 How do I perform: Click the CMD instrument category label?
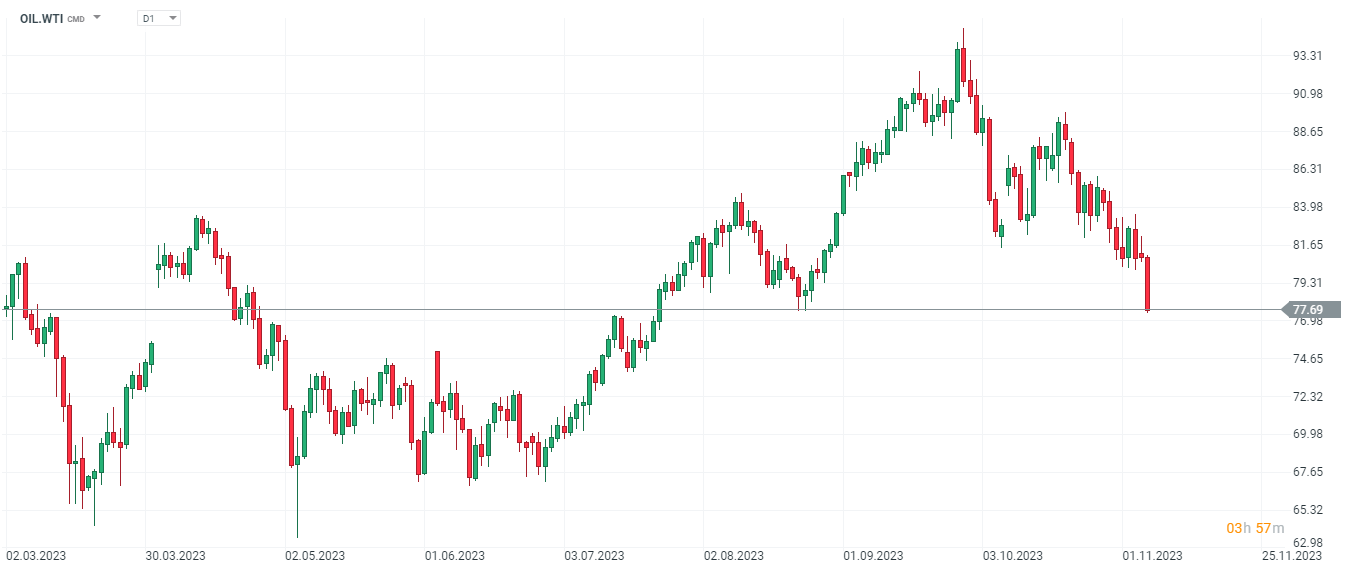pos(76,19)
